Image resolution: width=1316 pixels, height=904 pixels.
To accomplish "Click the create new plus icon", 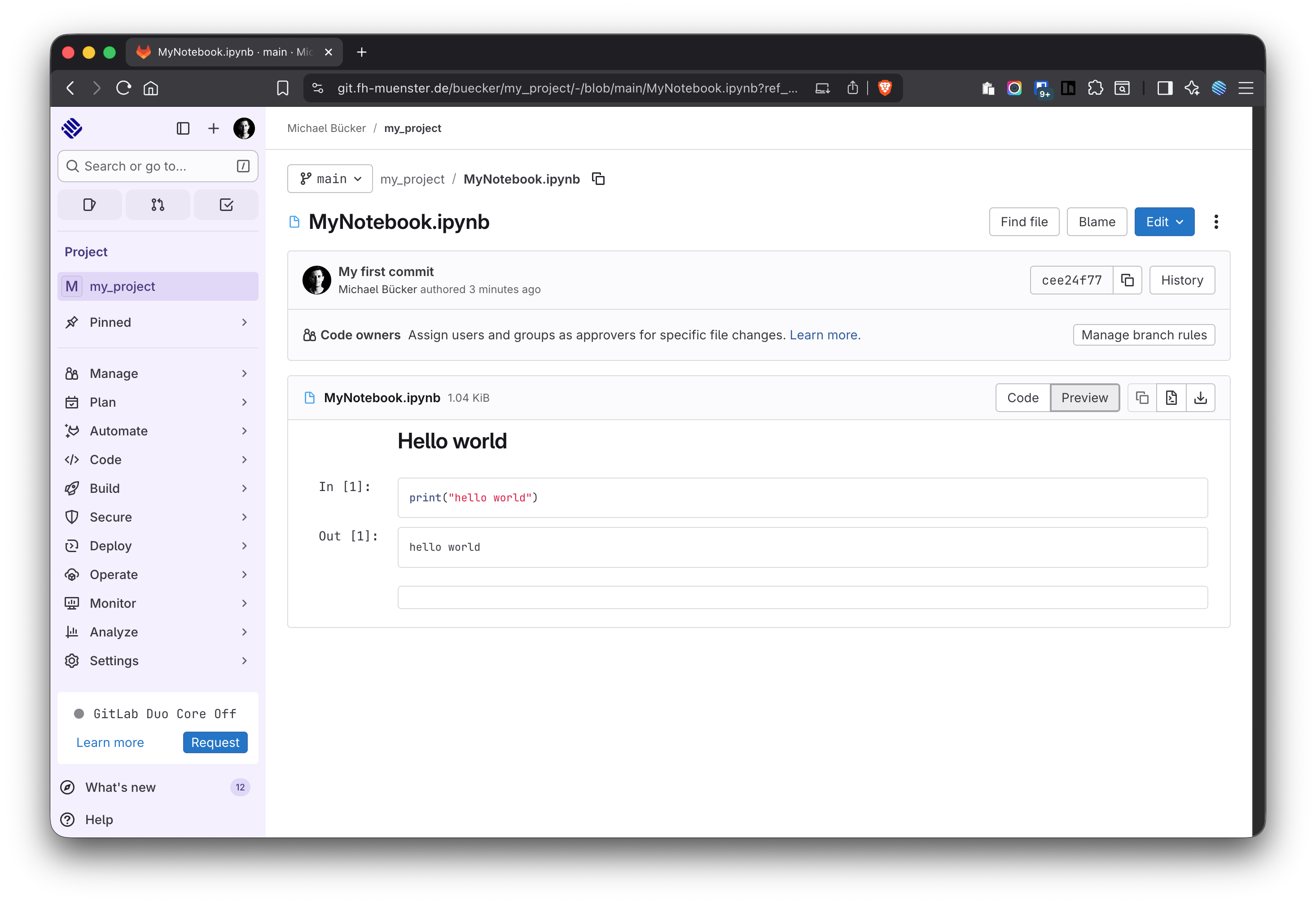I will 213,128.
